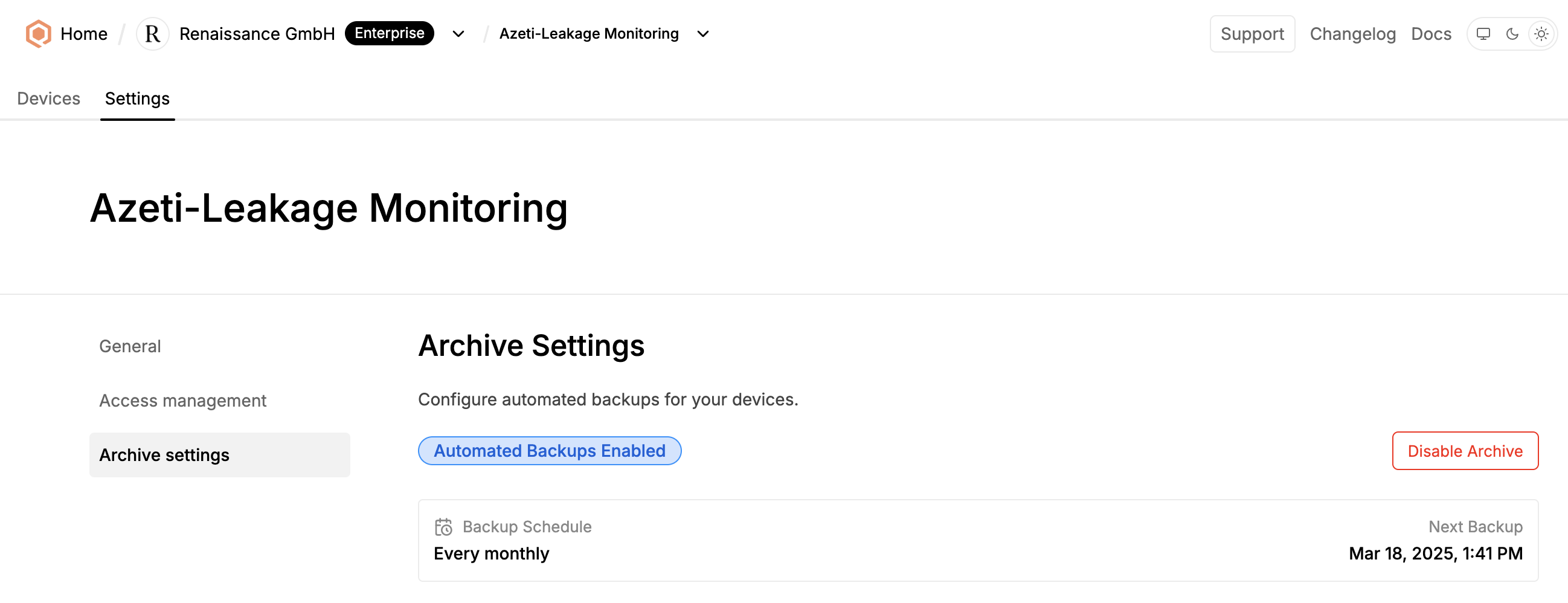This screenshot has width=1568, height=603.
Task: Switch to dark mode moon icon
Action: point(1512,34)
